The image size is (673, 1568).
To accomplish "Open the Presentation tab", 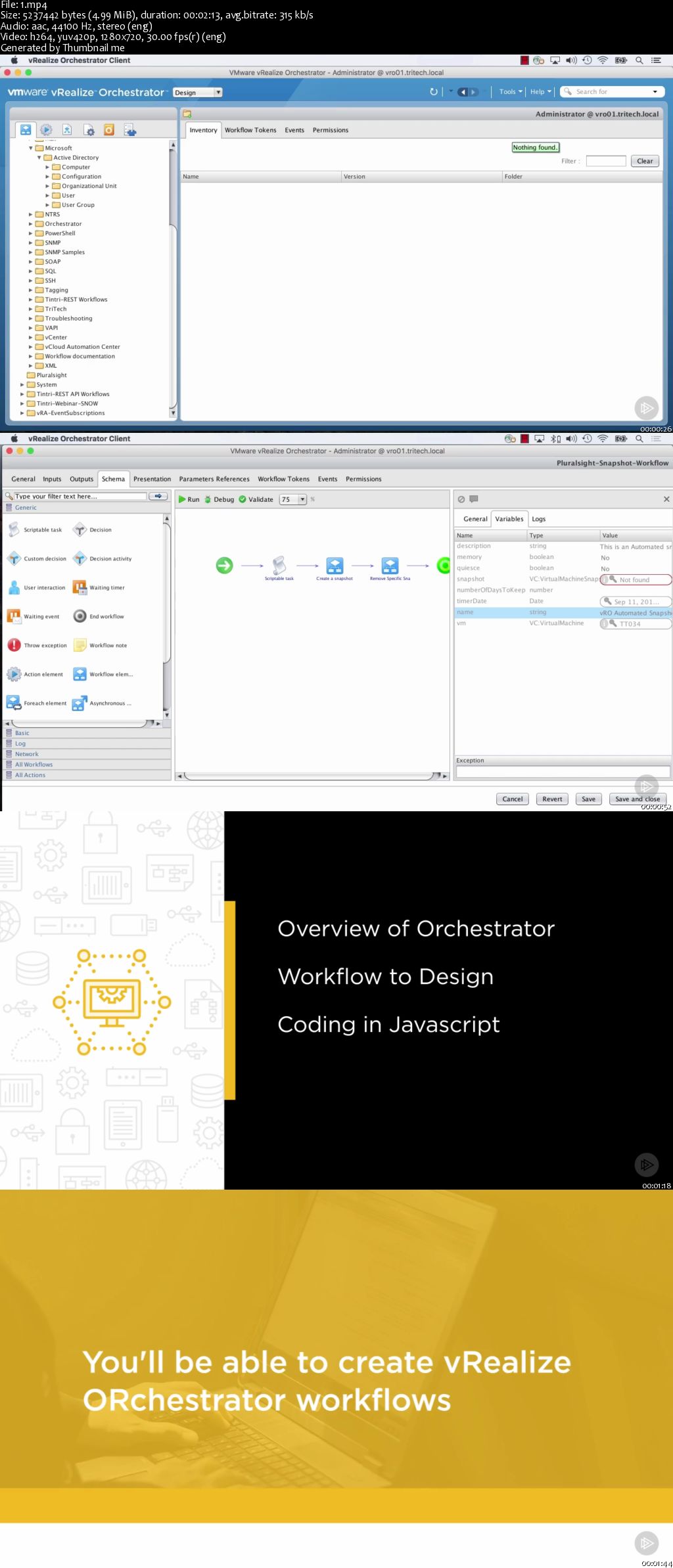I will point(152,479).
